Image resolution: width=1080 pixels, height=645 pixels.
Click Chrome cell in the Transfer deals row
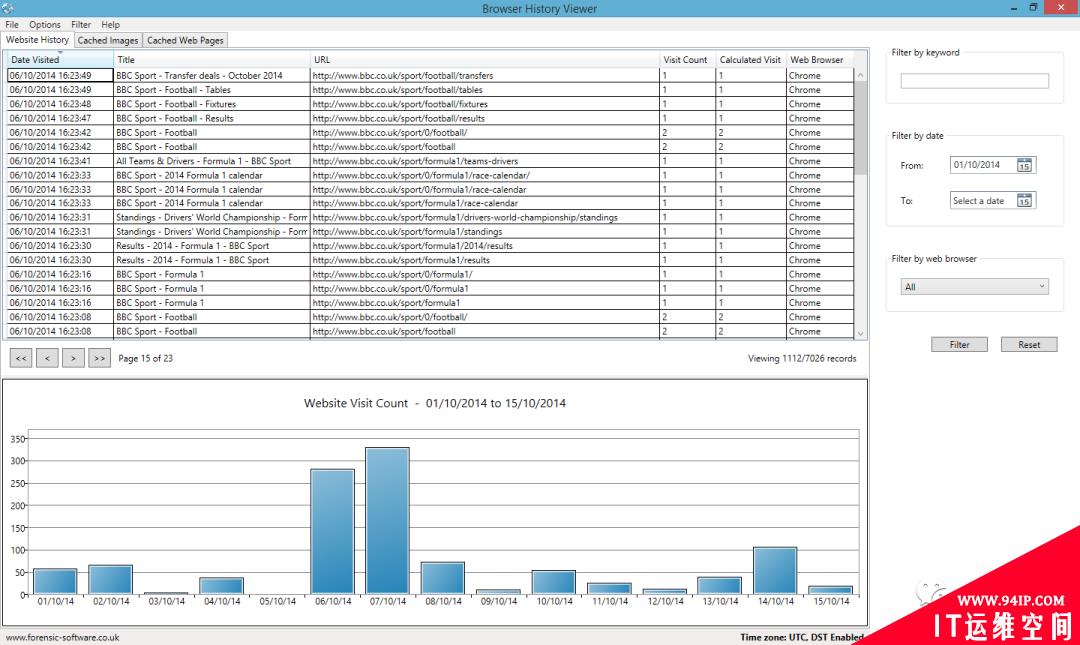pos(820,76)
